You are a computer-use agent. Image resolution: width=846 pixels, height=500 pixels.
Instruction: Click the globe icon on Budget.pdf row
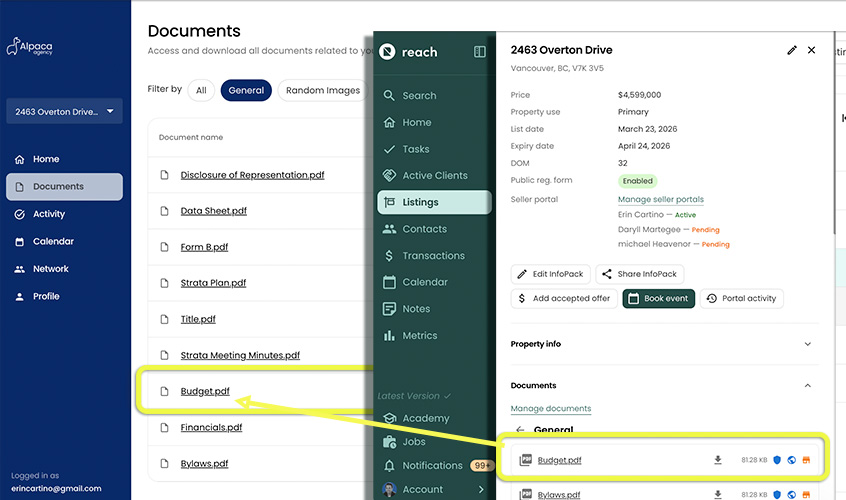click(792, 460)
